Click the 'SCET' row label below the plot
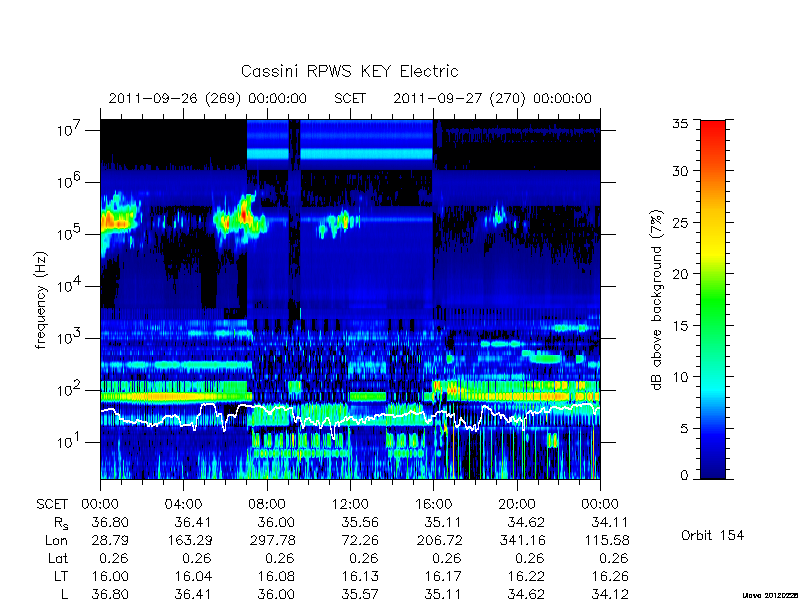 pos(52,504)
